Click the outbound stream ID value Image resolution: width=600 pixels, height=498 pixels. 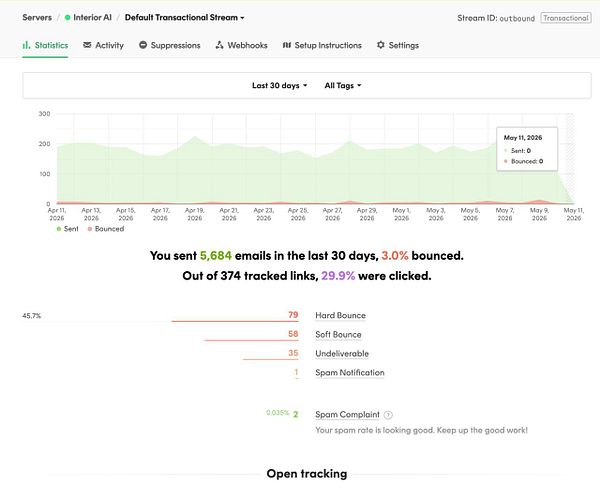517,18
